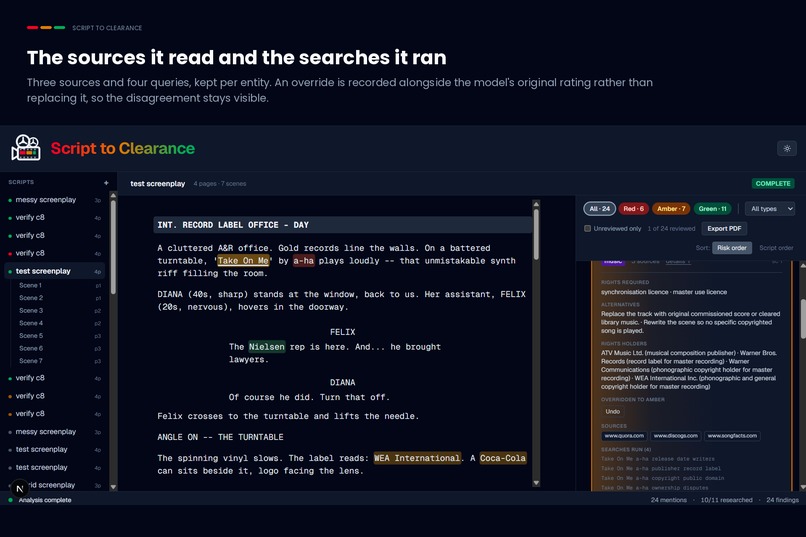Open the All types dropdown
Image resolution: width=806 pixels, height=537 pixels.
coord(770,209)
